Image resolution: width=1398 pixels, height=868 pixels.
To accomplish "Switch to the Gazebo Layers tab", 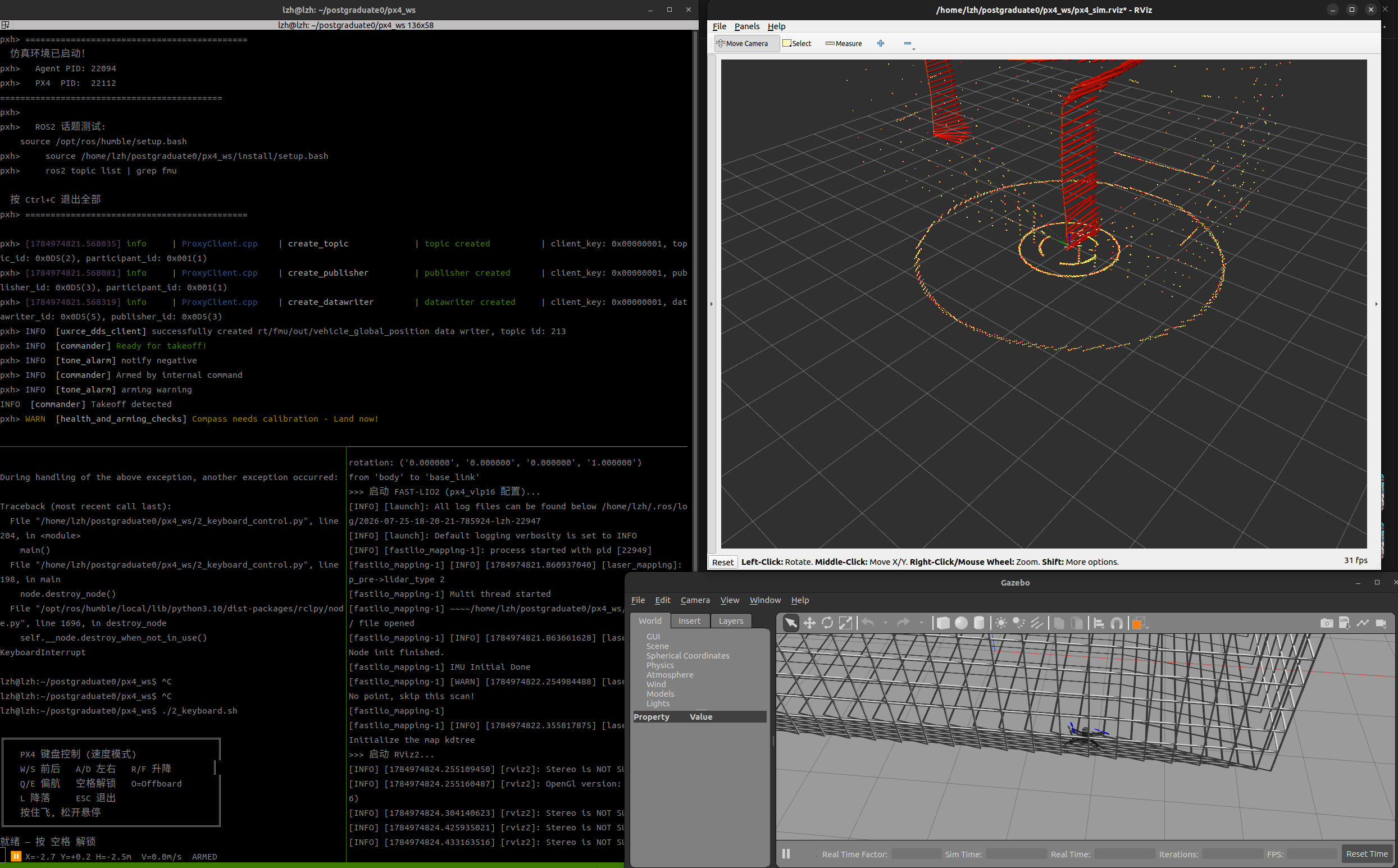I will pyautogui.click(x=731, y=621).
